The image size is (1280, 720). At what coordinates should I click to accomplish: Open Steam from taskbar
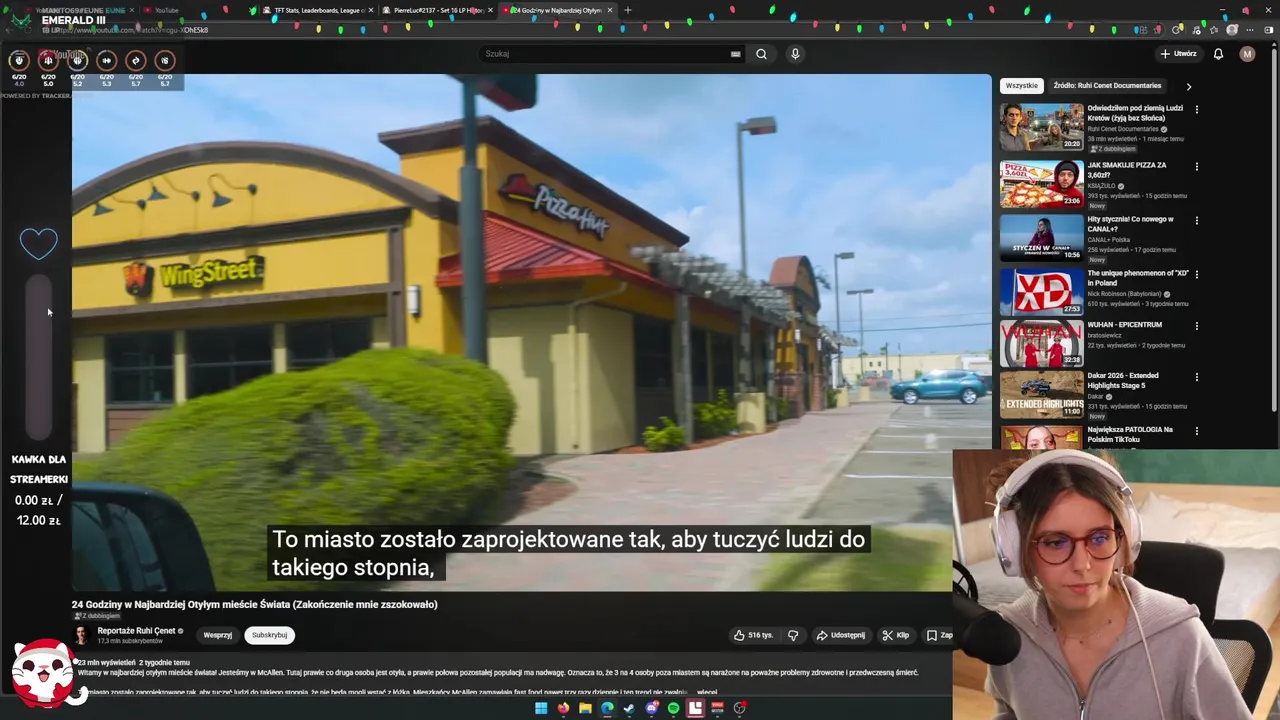point(629,708)
